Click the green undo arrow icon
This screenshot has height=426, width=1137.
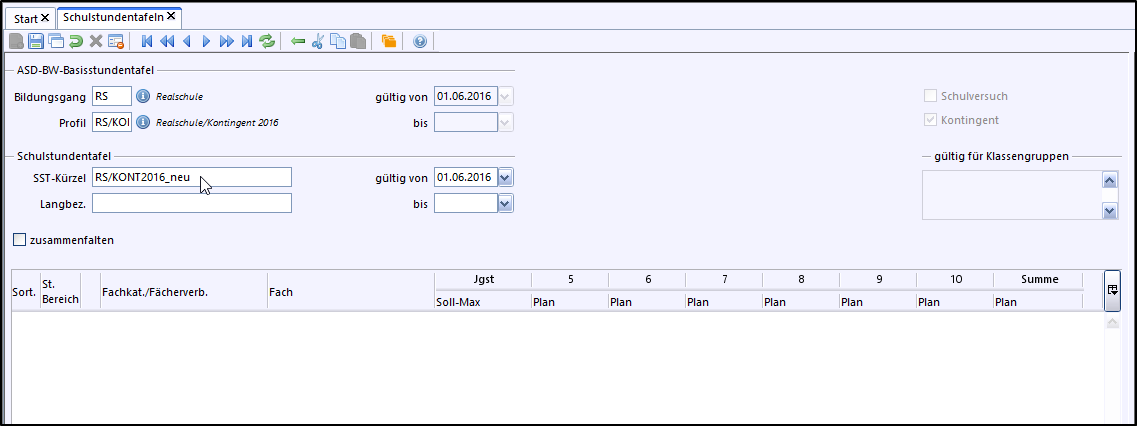click(76, 41)
